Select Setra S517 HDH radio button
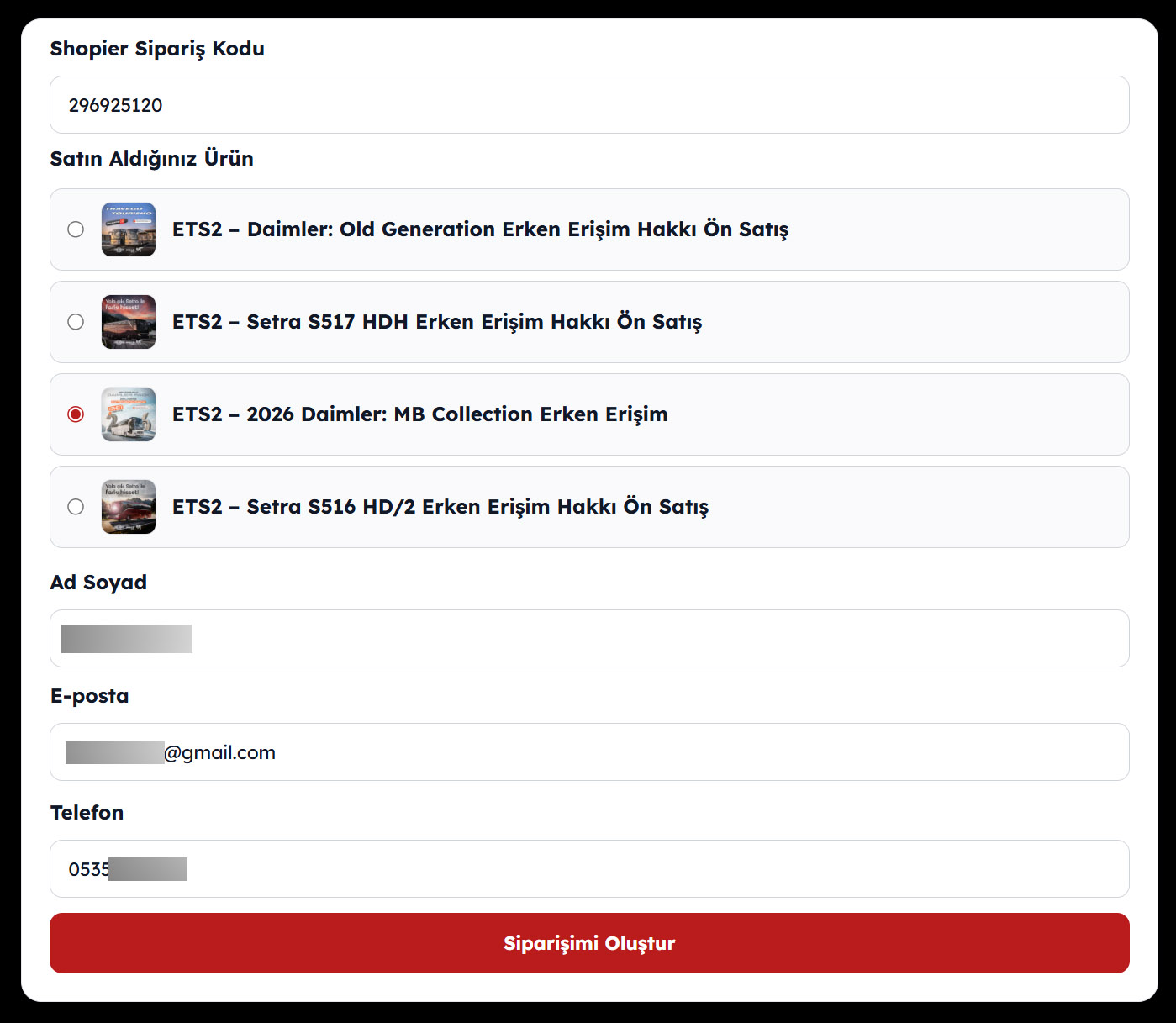The height and width of the screenshot is (1023, 1176). coord(76,322)
